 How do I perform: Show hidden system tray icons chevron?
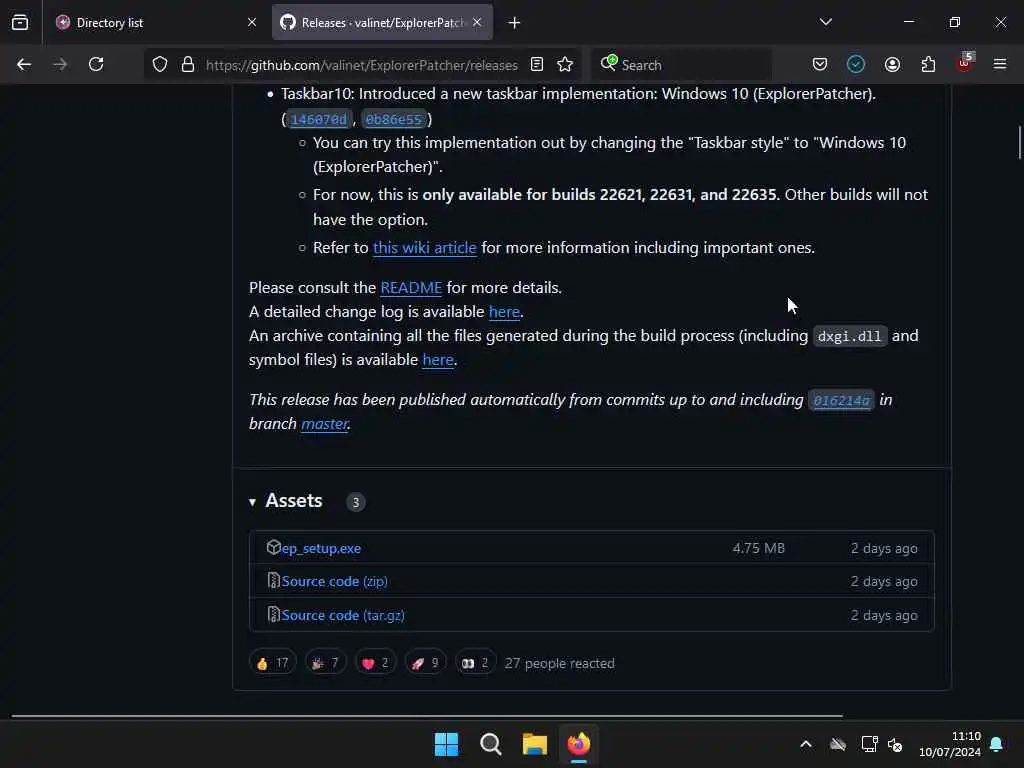[806, 744]
